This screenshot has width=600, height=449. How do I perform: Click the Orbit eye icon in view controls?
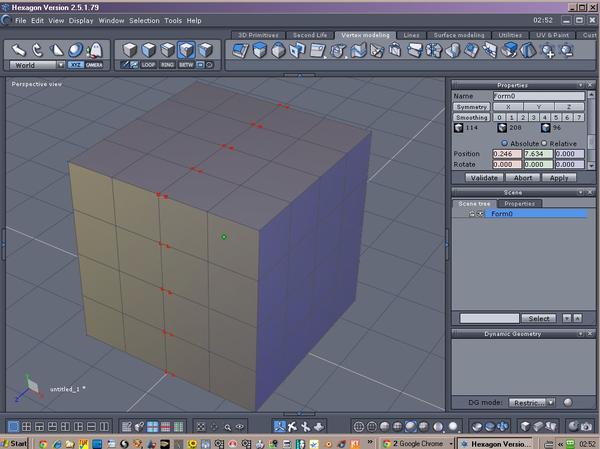[x=240, y=427]
